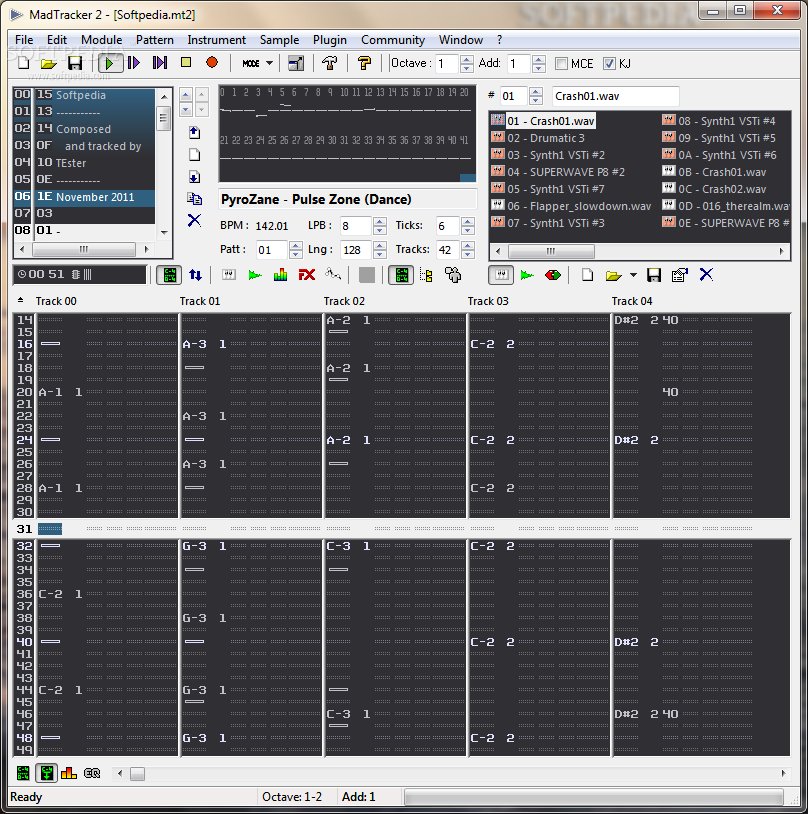Duplicate sequence position icon
Screen dimensions: 808x814
coord(194,199)
